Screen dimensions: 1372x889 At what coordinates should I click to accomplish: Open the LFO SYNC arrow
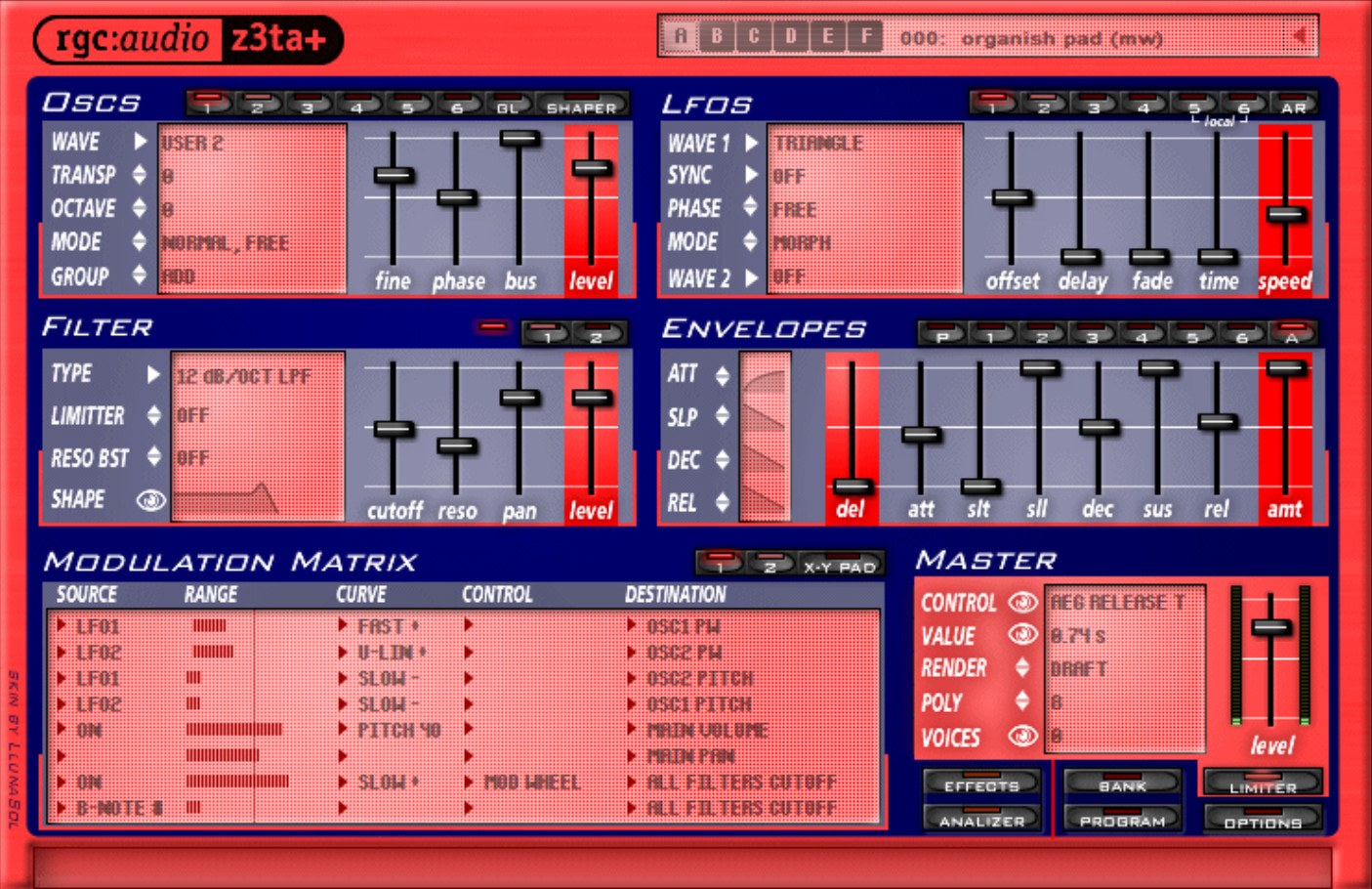tap(751, 175)
